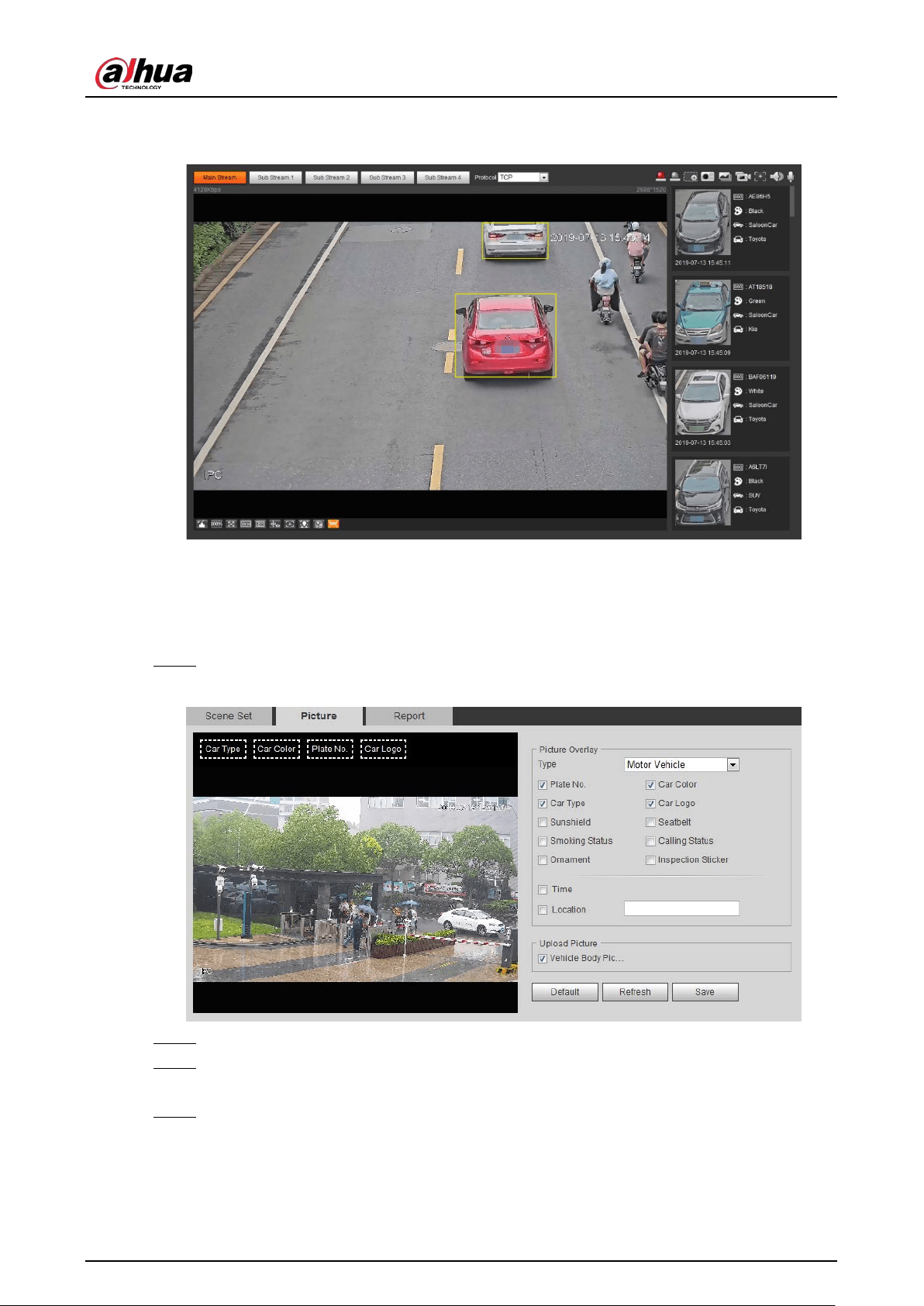Viewport: 924px width, 1306px height.
Task: Enable the Ornament checkbox
Action: point(543,860)
